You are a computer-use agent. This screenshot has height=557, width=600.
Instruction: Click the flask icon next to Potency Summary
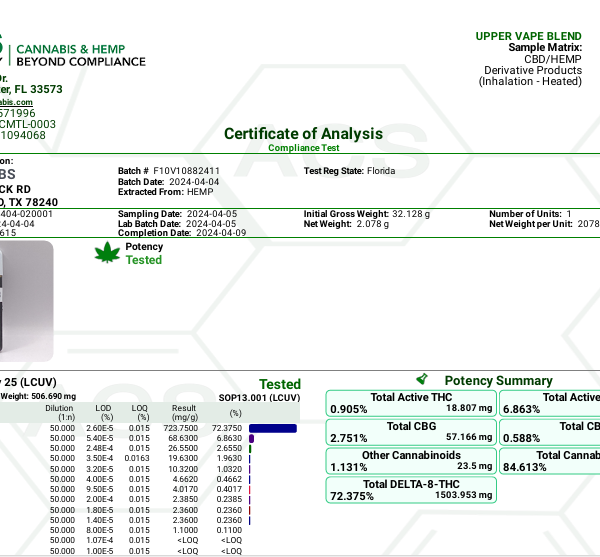click(422, 379)
